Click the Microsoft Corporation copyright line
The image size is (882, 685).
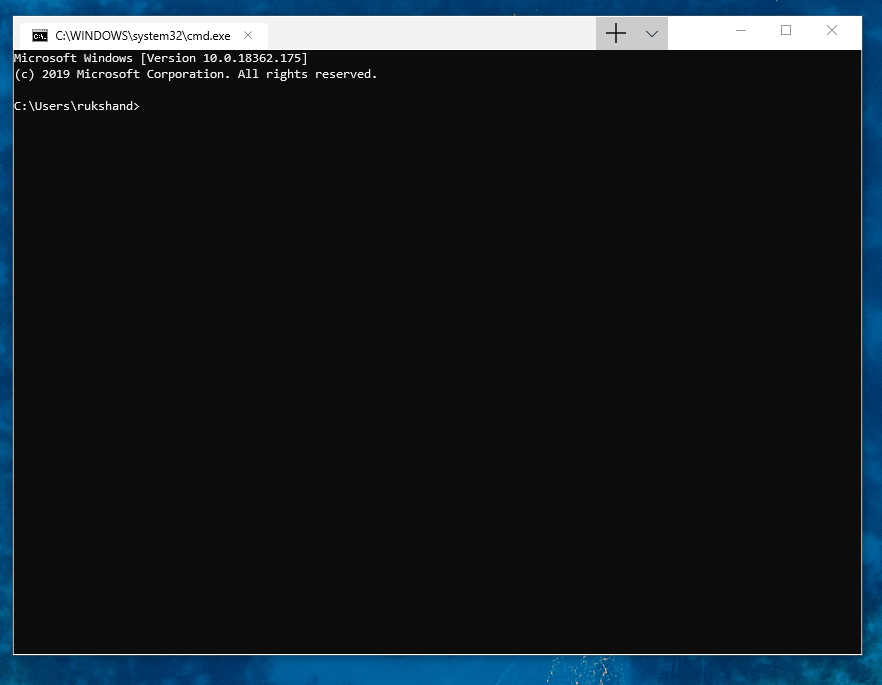click(x=195, y=74)
